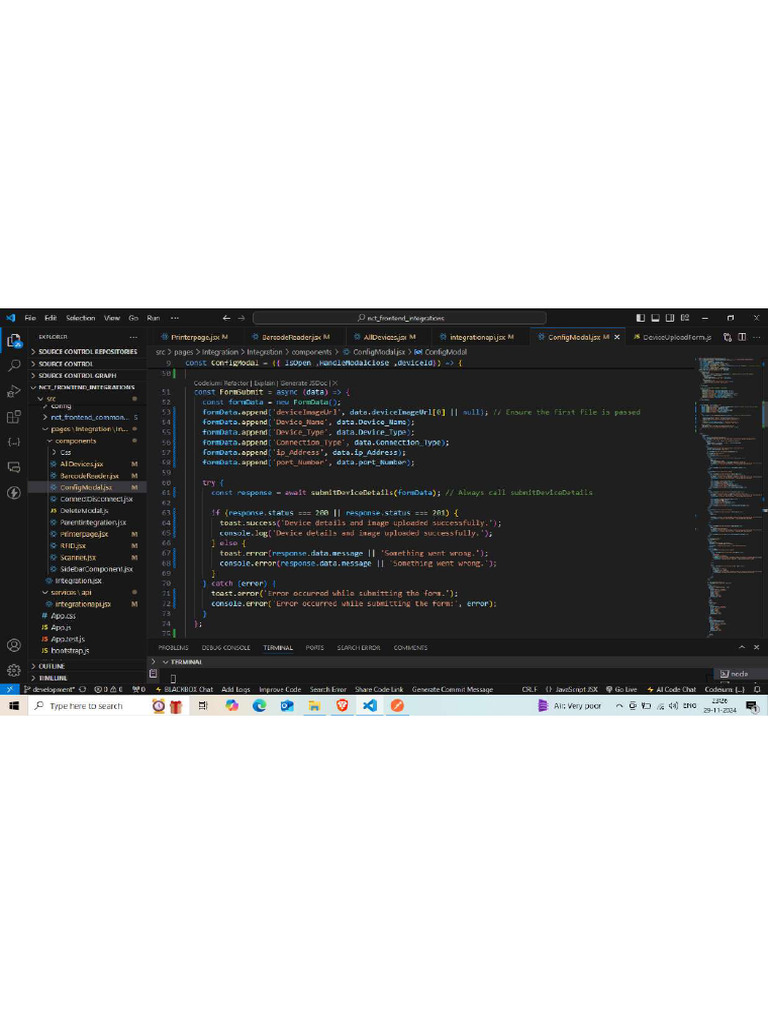This screenshot has height=1024, width=768.
Task: Expand the Outline section
Action: point(87,666)
